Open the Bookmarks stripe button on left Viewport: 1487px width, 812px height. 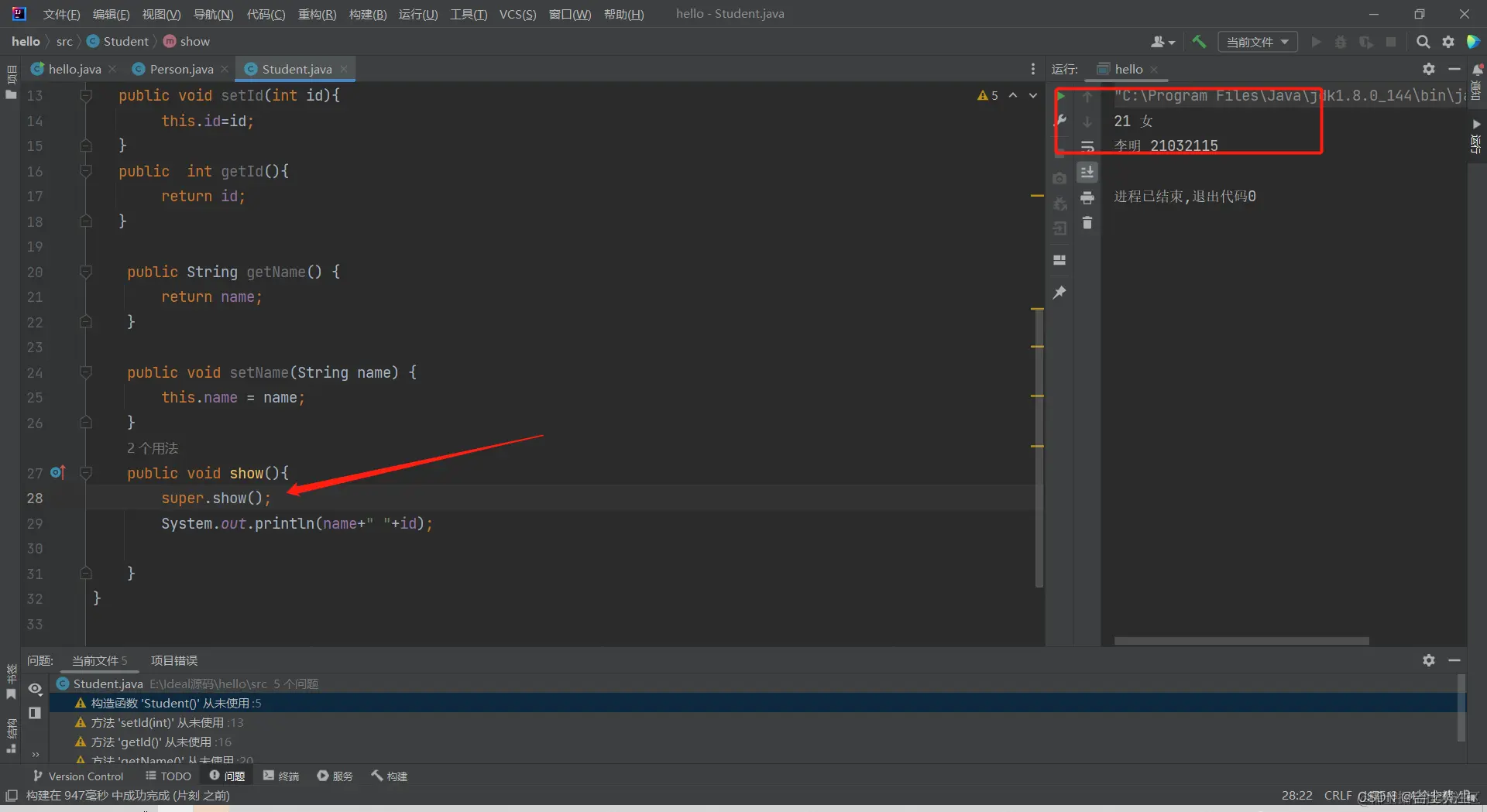click(x=11, y=682)
